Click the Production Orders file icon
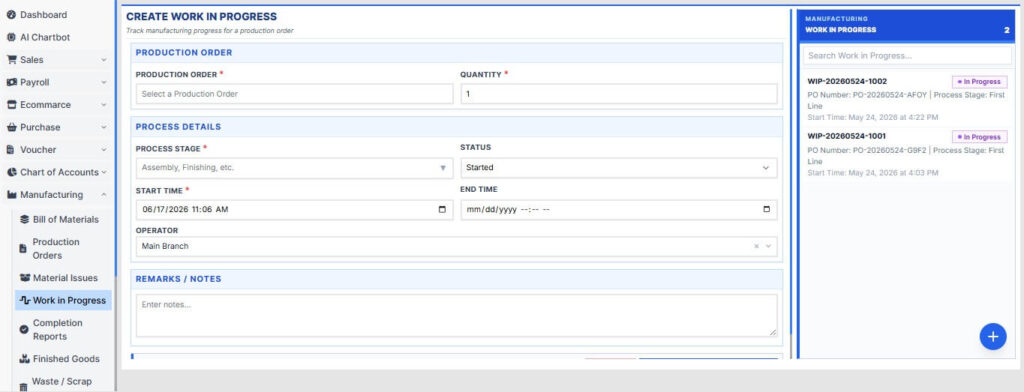The image size is (1024, 392). (24, 248)
